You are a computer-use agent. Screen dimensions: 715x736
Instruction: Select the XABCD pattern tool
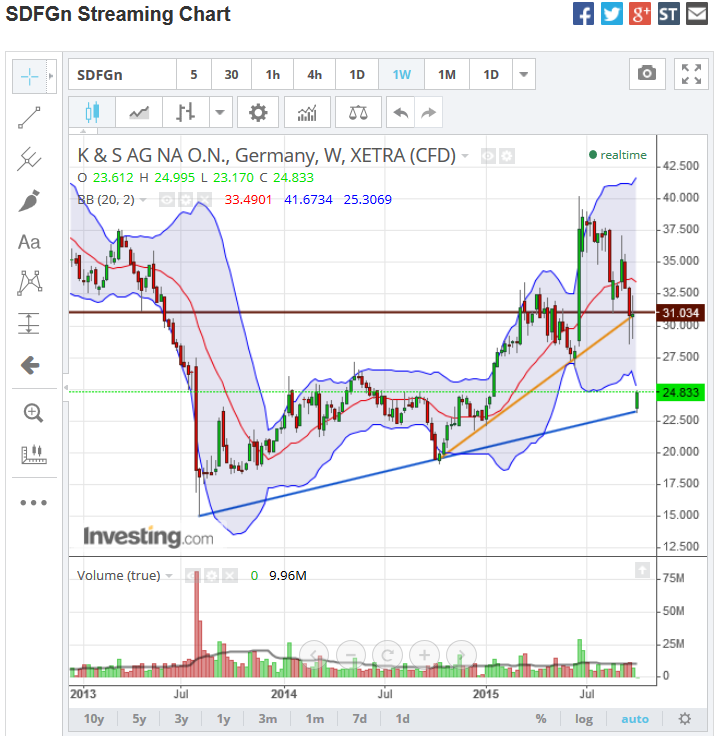coord(29,283)
